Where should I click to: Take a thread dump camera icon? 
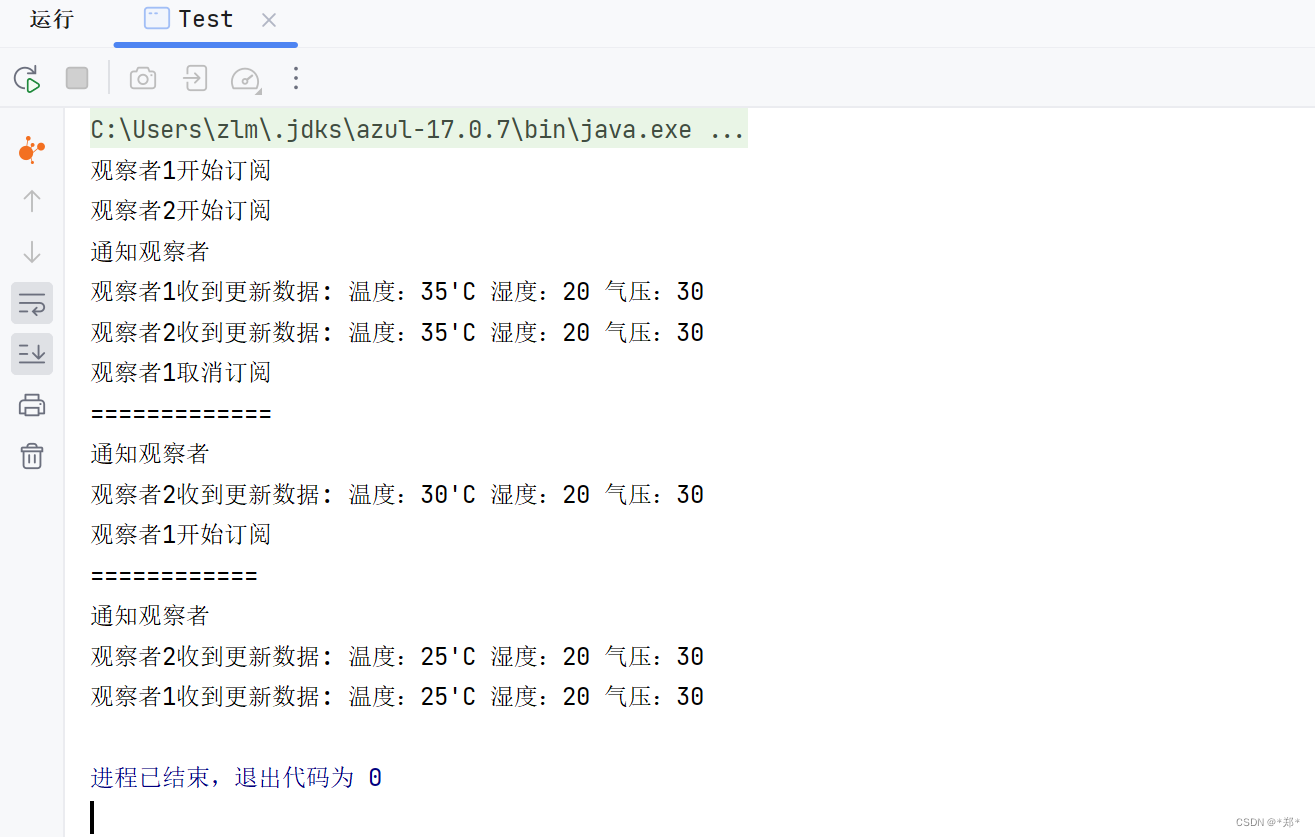click(143, 78)
